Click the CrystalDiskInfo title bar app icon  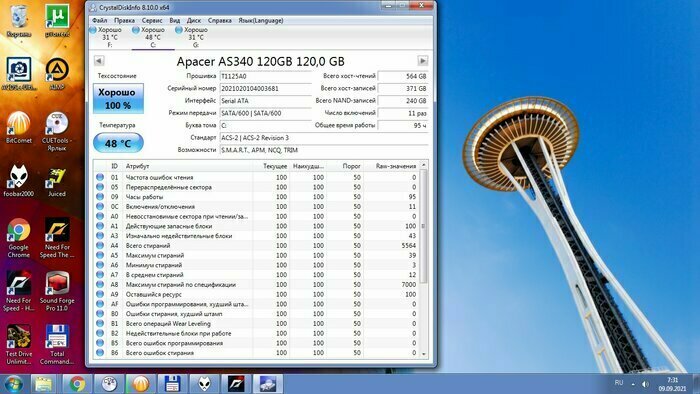[92, 8]
